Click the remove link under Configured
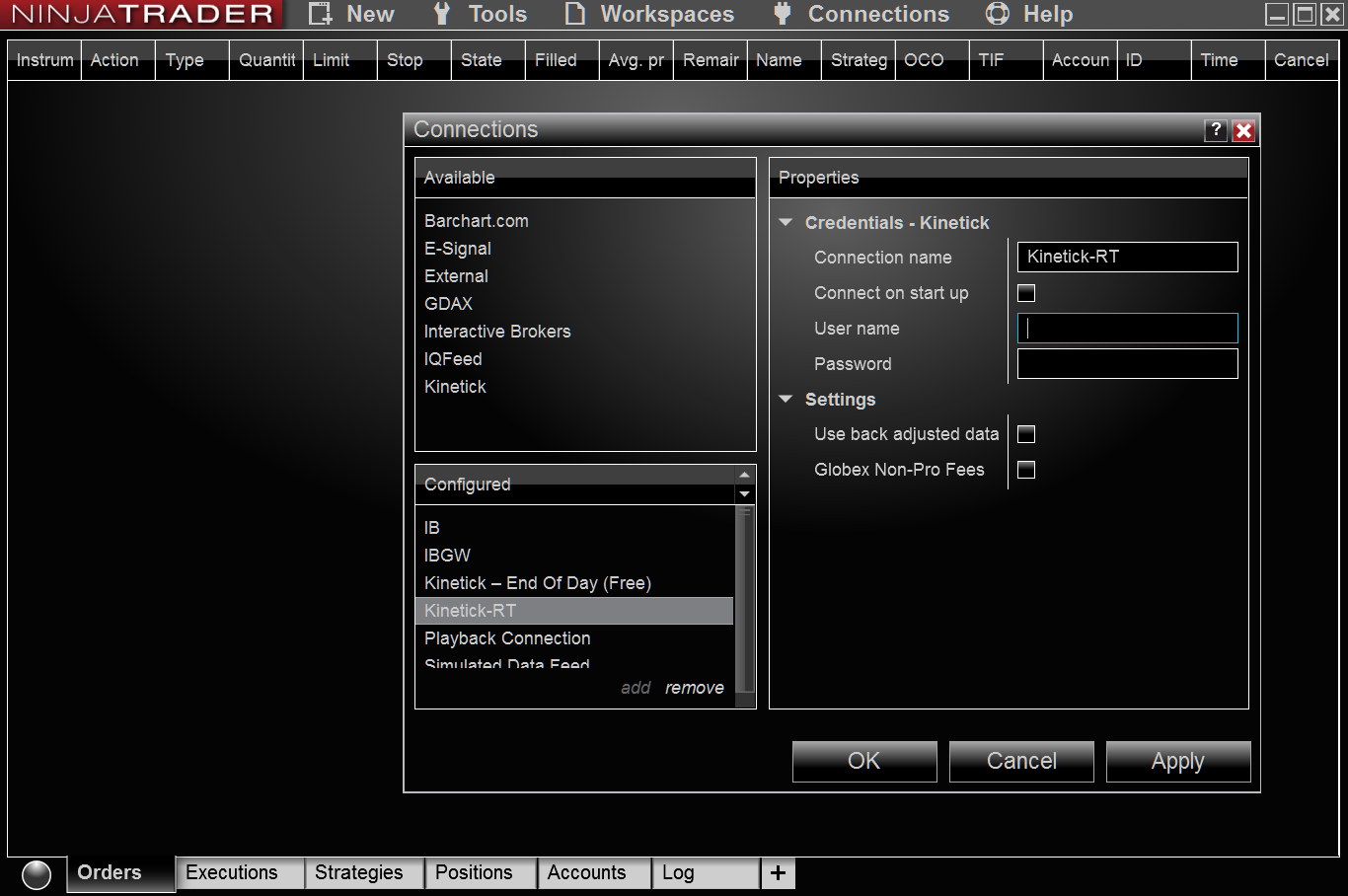 694,688
